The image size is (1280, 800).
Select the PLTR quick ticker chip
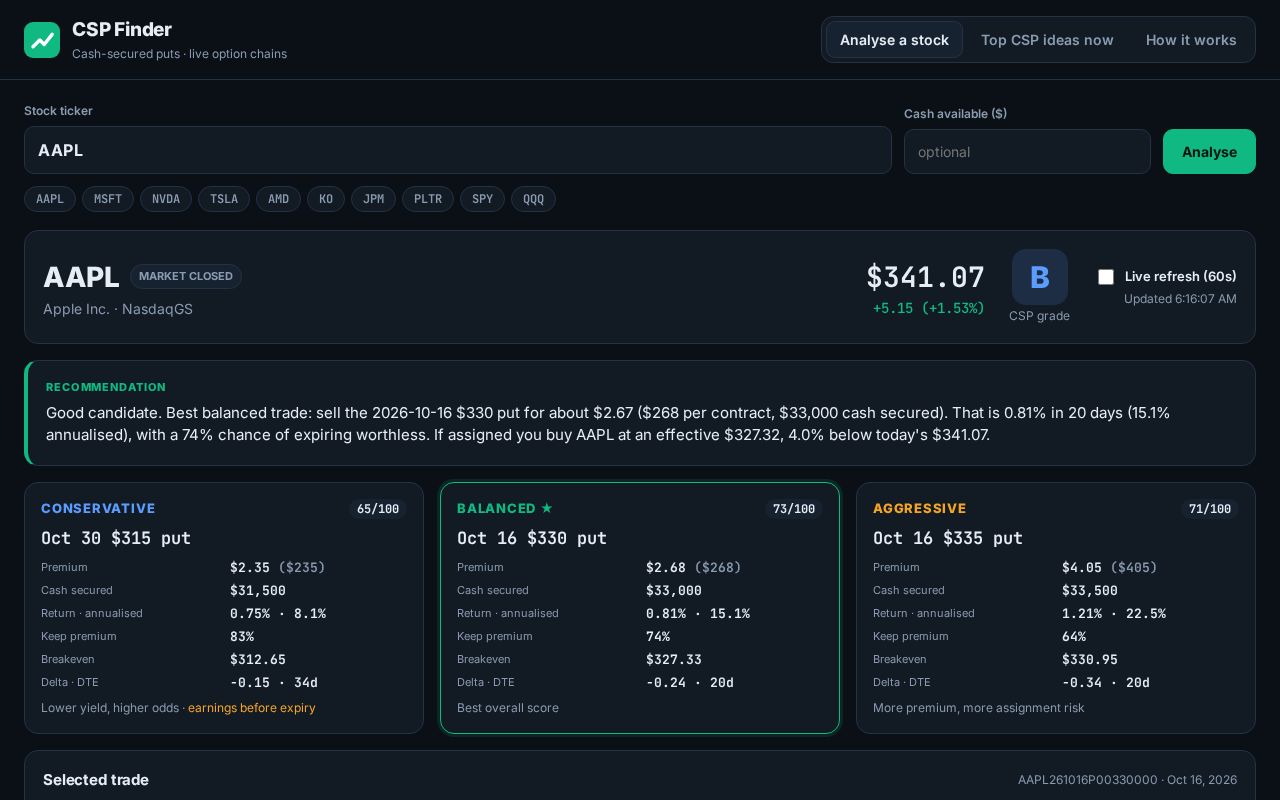click(x=428, y=199)
